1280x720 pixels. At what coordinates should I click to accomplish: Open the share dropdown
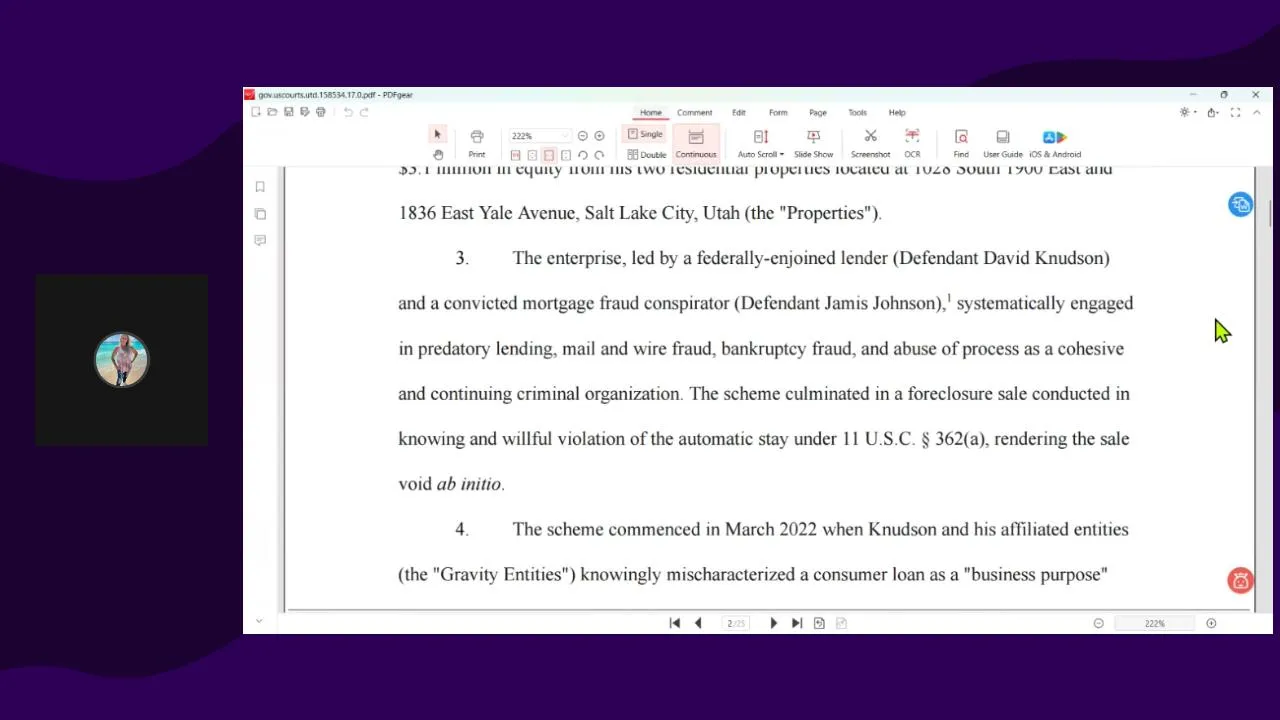coord(1214,112)
